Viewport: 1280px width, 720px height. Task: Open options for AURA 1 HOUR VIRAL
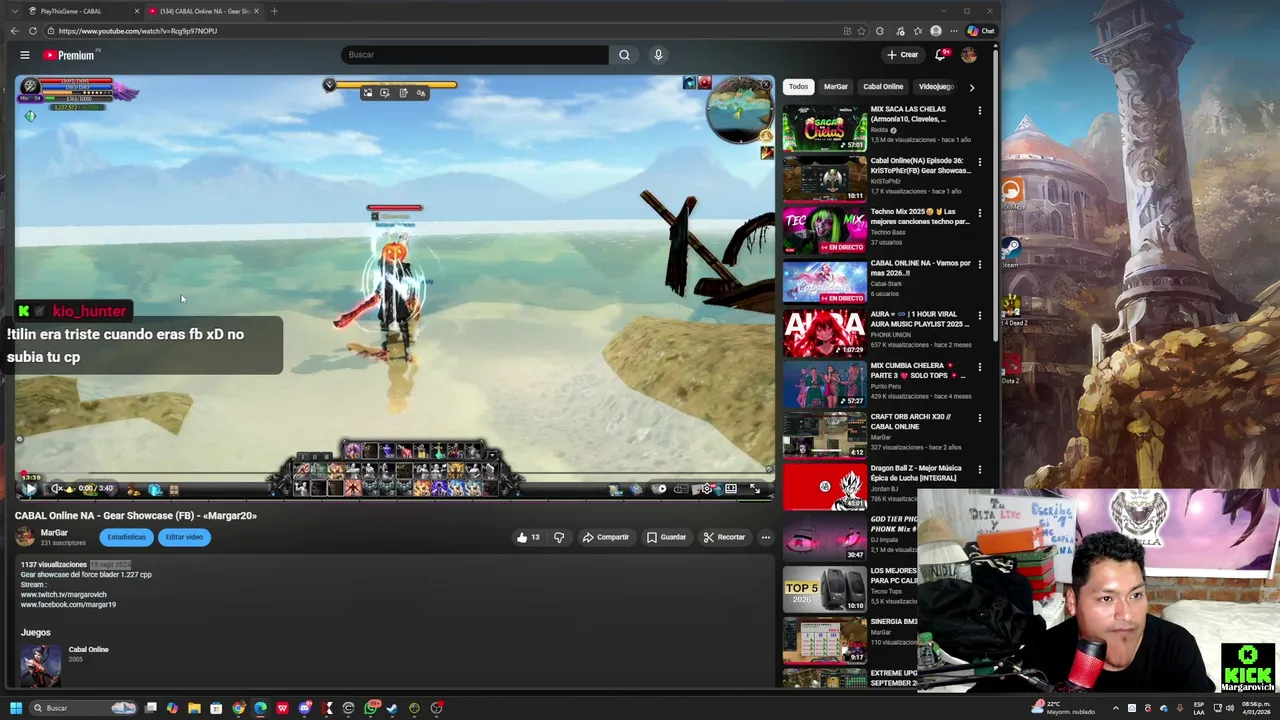pyautogui.click(x=979, y=316)
